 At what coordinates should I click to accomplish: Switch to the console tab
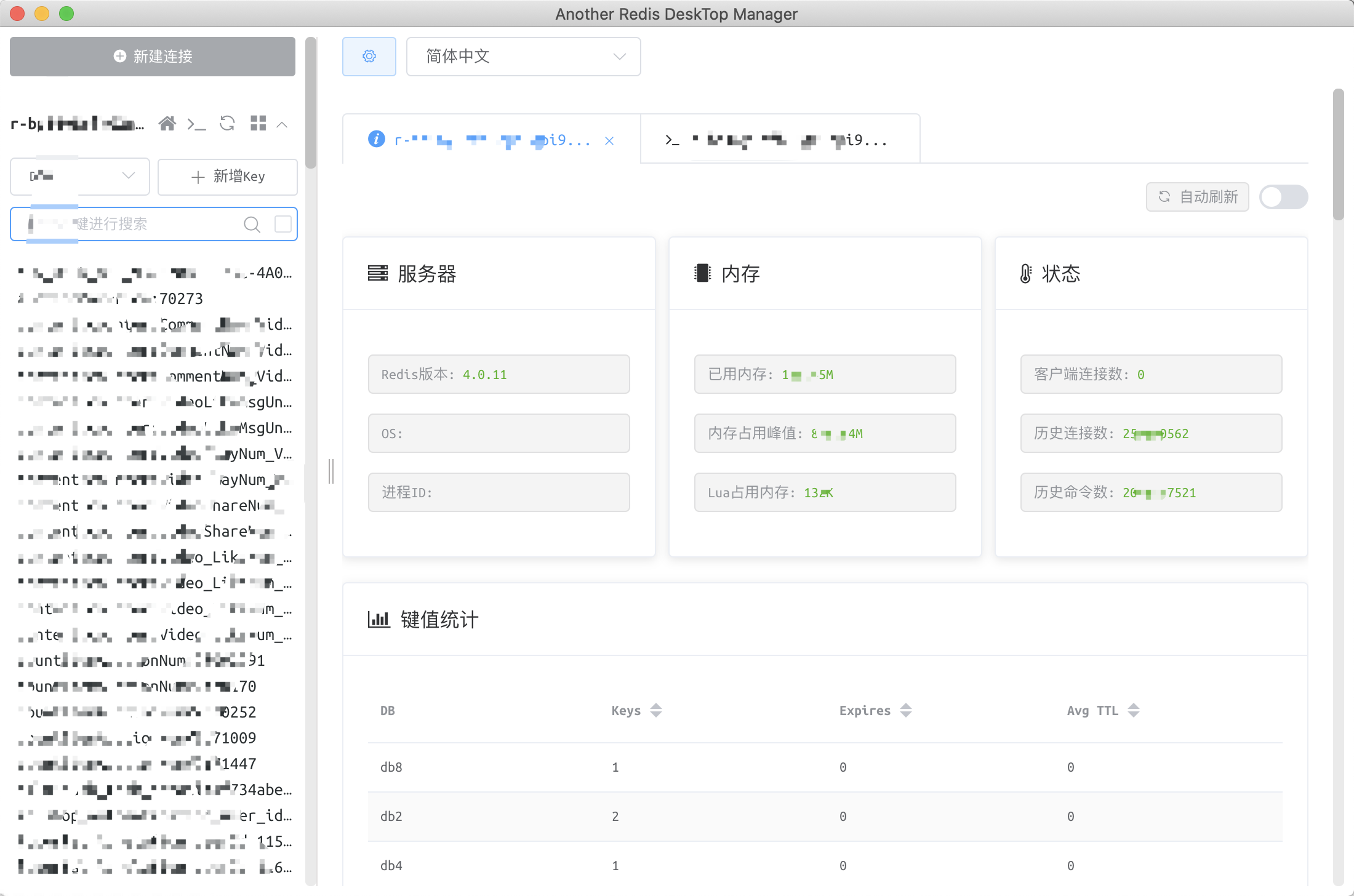780,140
